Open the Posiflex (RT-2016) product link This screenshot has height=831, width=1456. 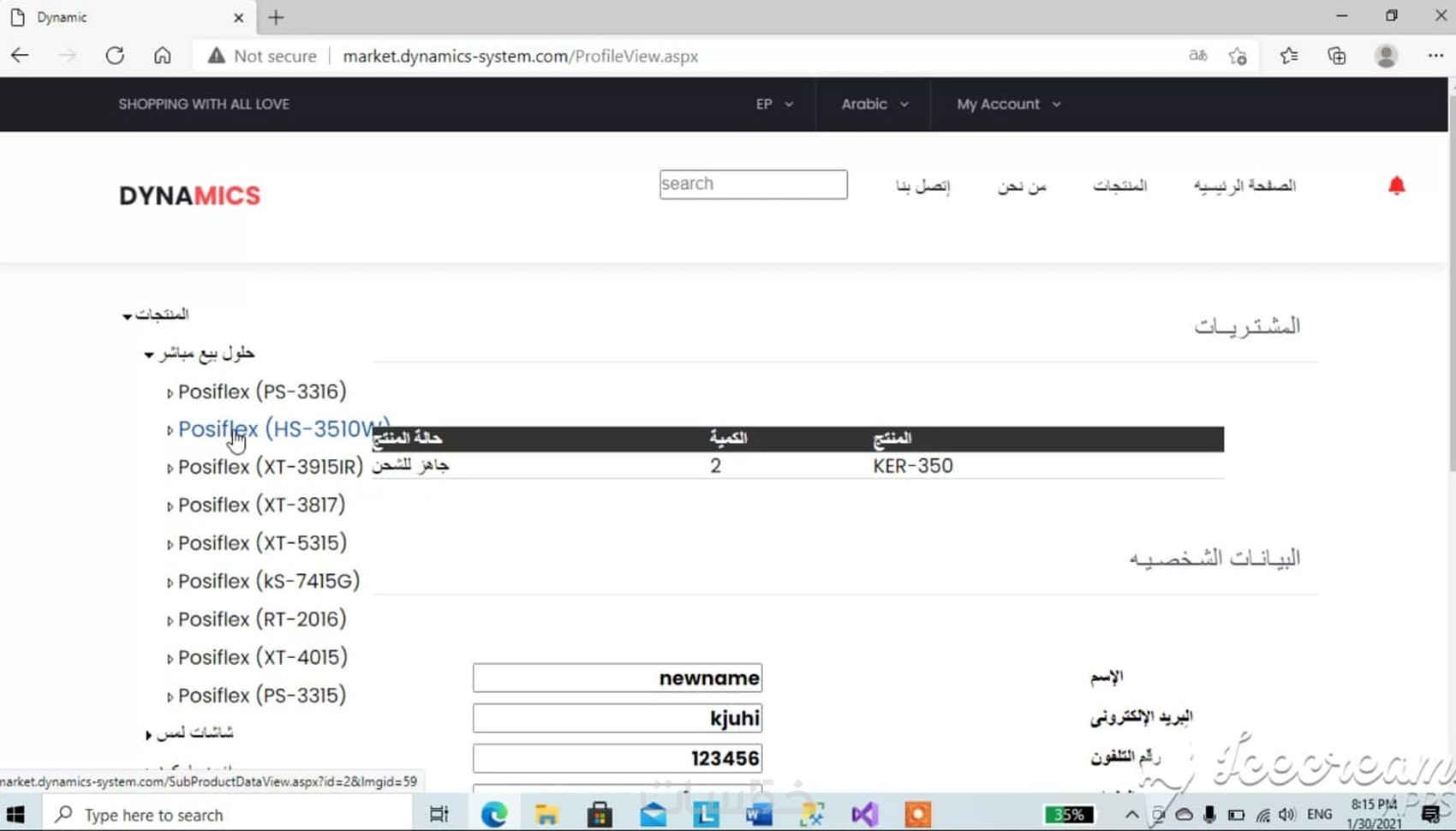click(262, 619)
